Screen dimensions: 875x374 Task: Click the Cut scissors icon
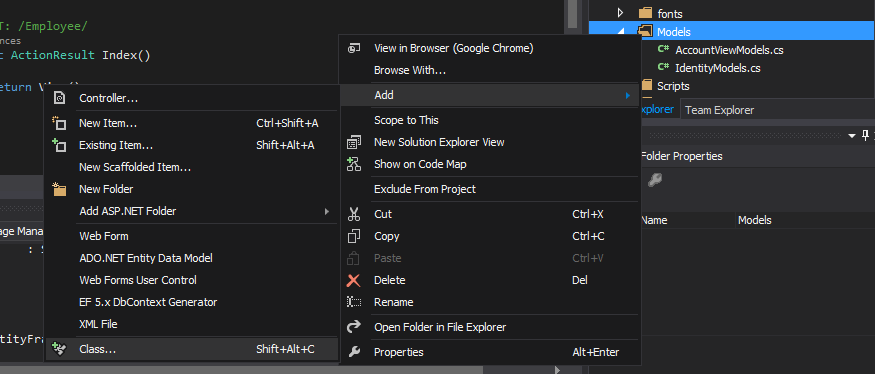(x=354, y=214)
